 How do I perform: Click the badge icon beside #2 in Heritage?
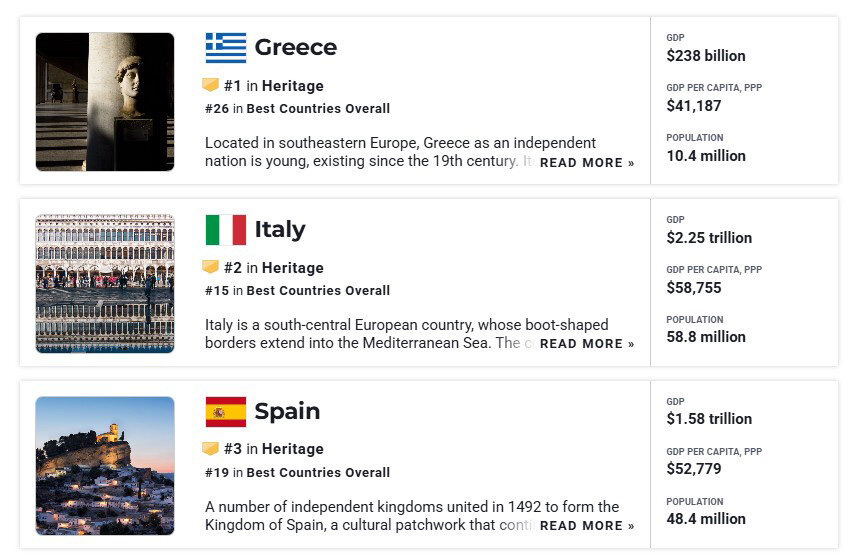[210, 267]
